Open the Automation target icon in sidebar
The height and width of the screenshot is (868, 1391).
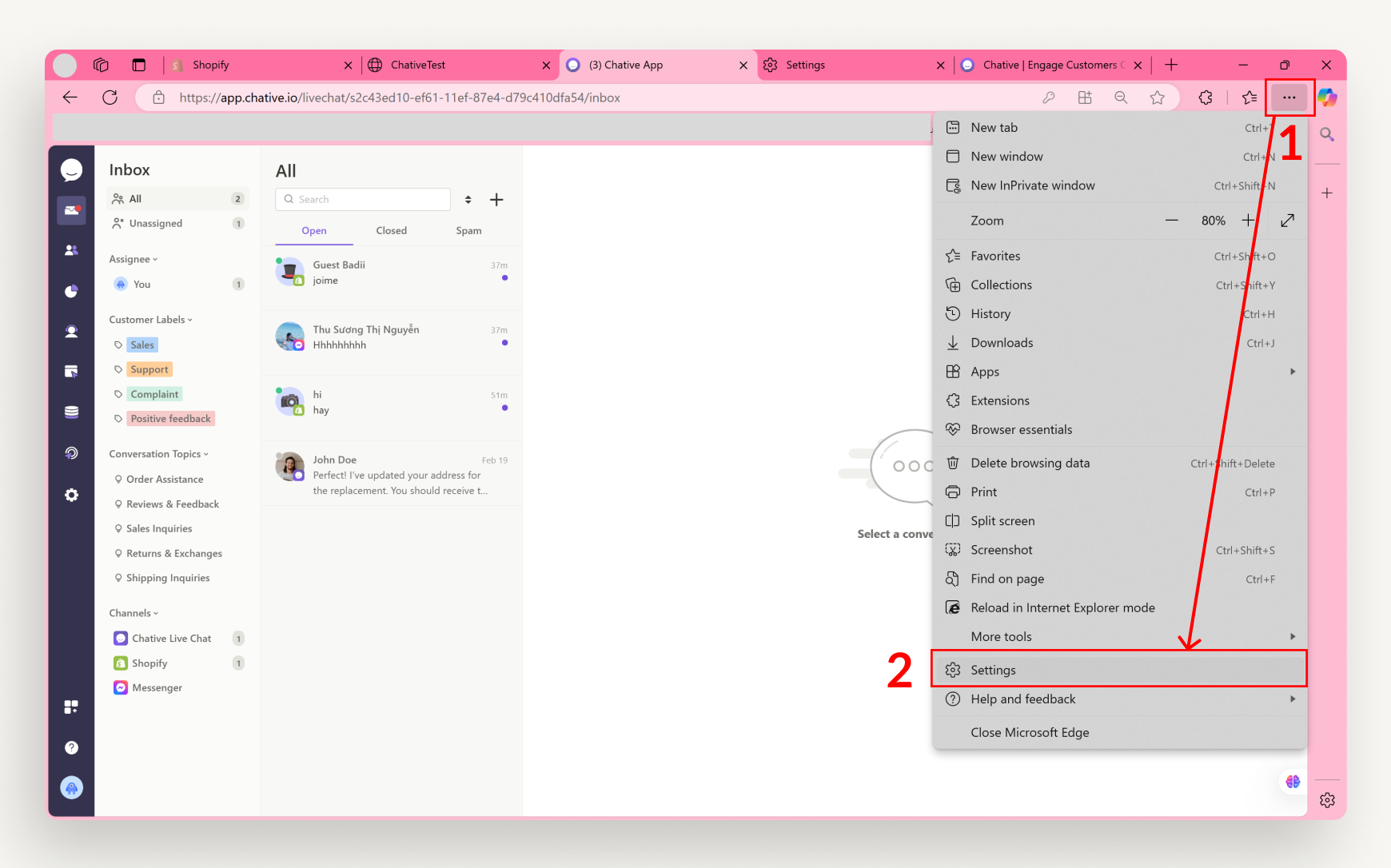pyautogui.click(x=72, y=452)
